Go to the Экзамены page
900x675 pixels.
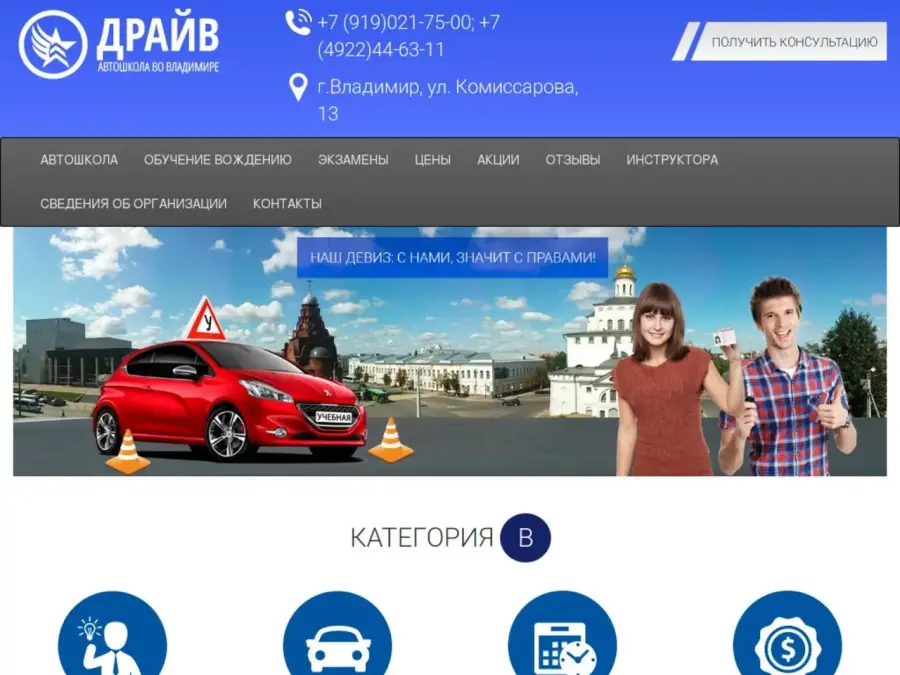click(x=353, y=160)
